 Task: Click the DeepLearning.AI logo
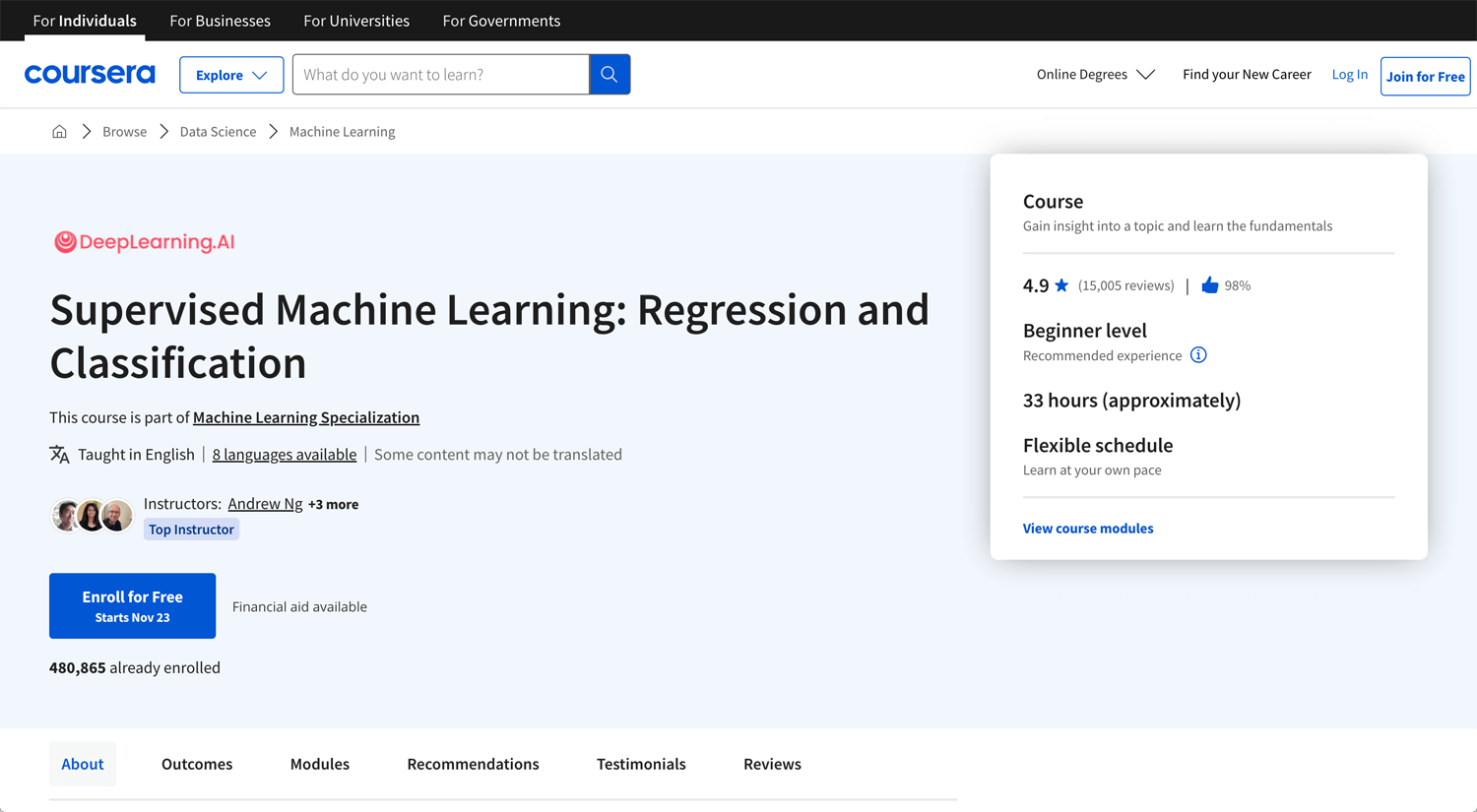[144, 242]
